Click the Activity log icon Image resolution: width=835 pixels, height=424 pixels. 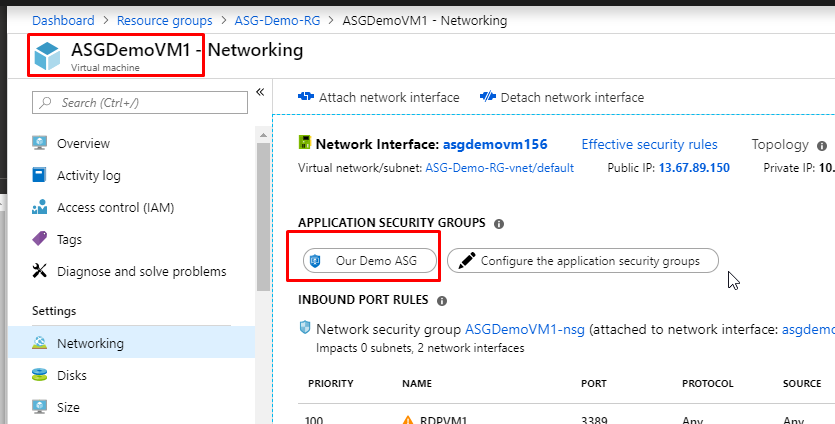coord(40,175)
